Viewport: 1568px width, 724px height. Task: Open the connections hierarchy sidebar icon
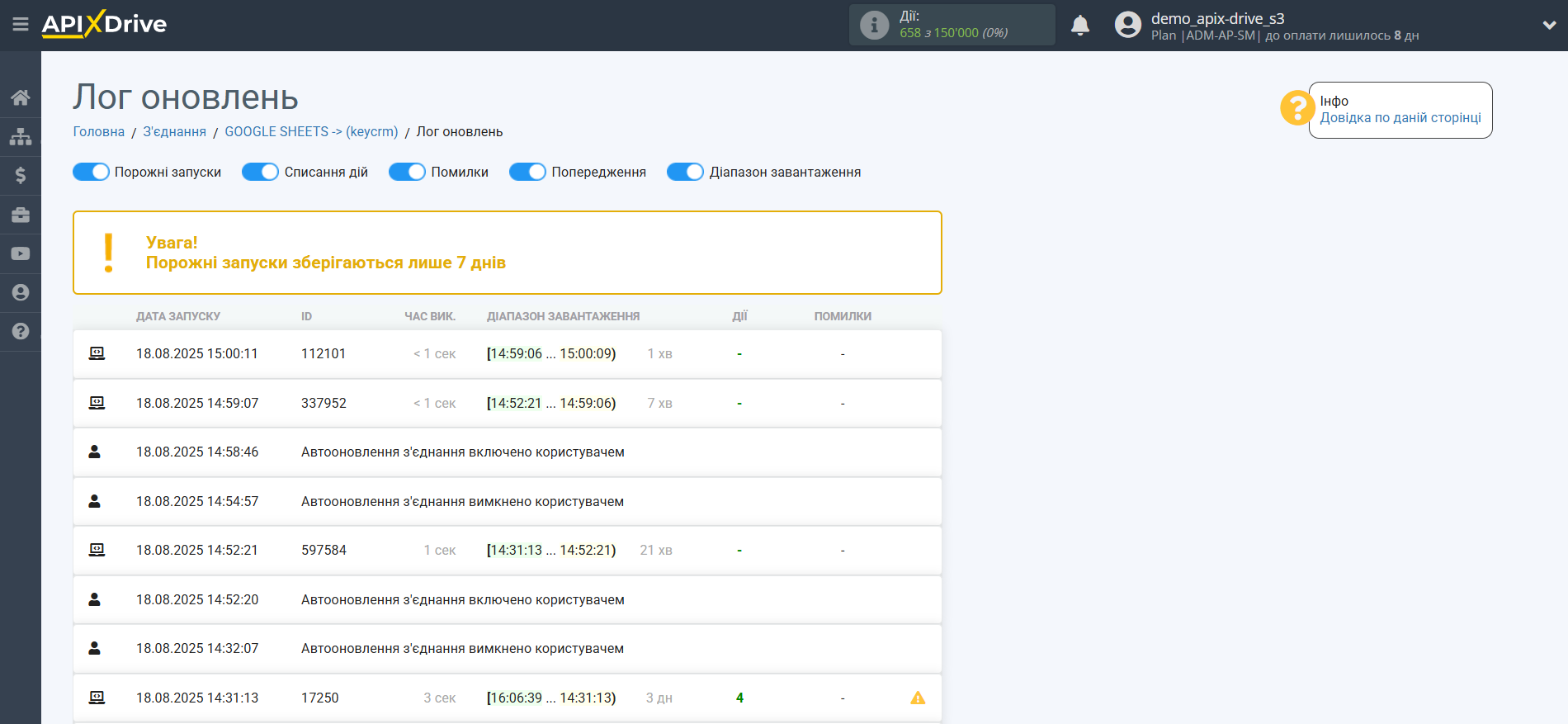21,136
